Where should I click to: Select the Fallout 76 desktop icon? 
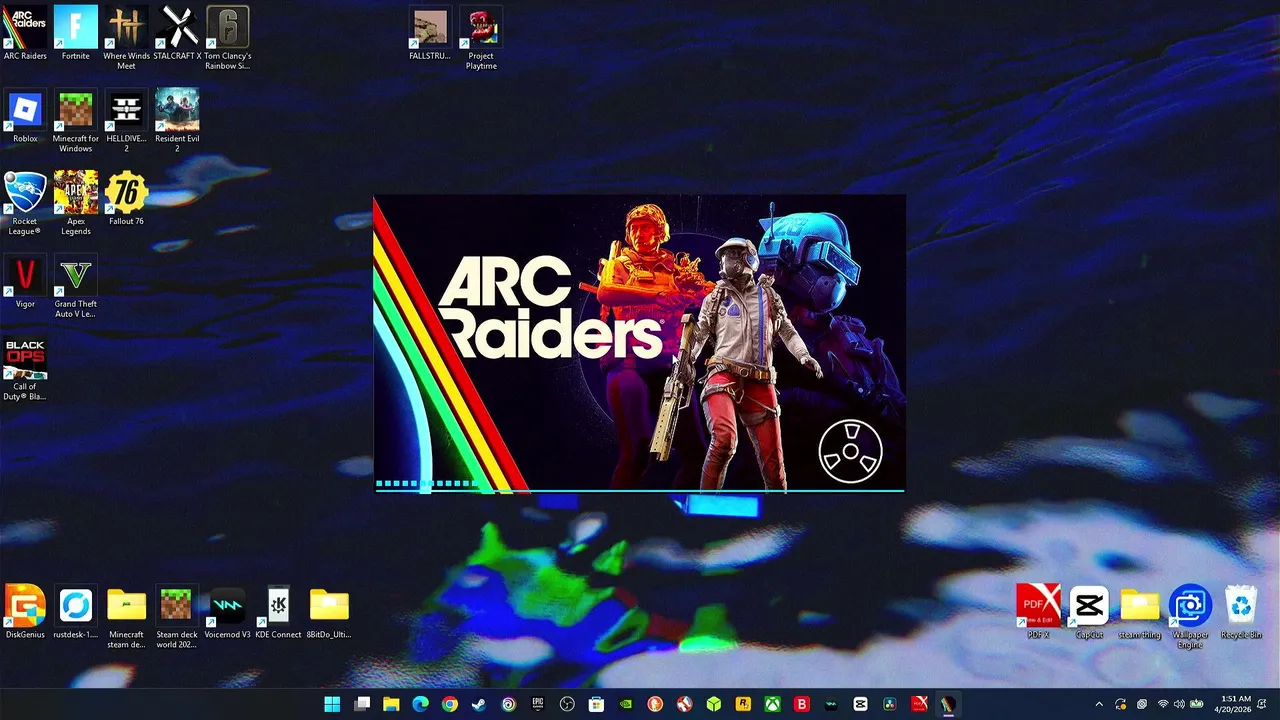click(x=126, y=199)
